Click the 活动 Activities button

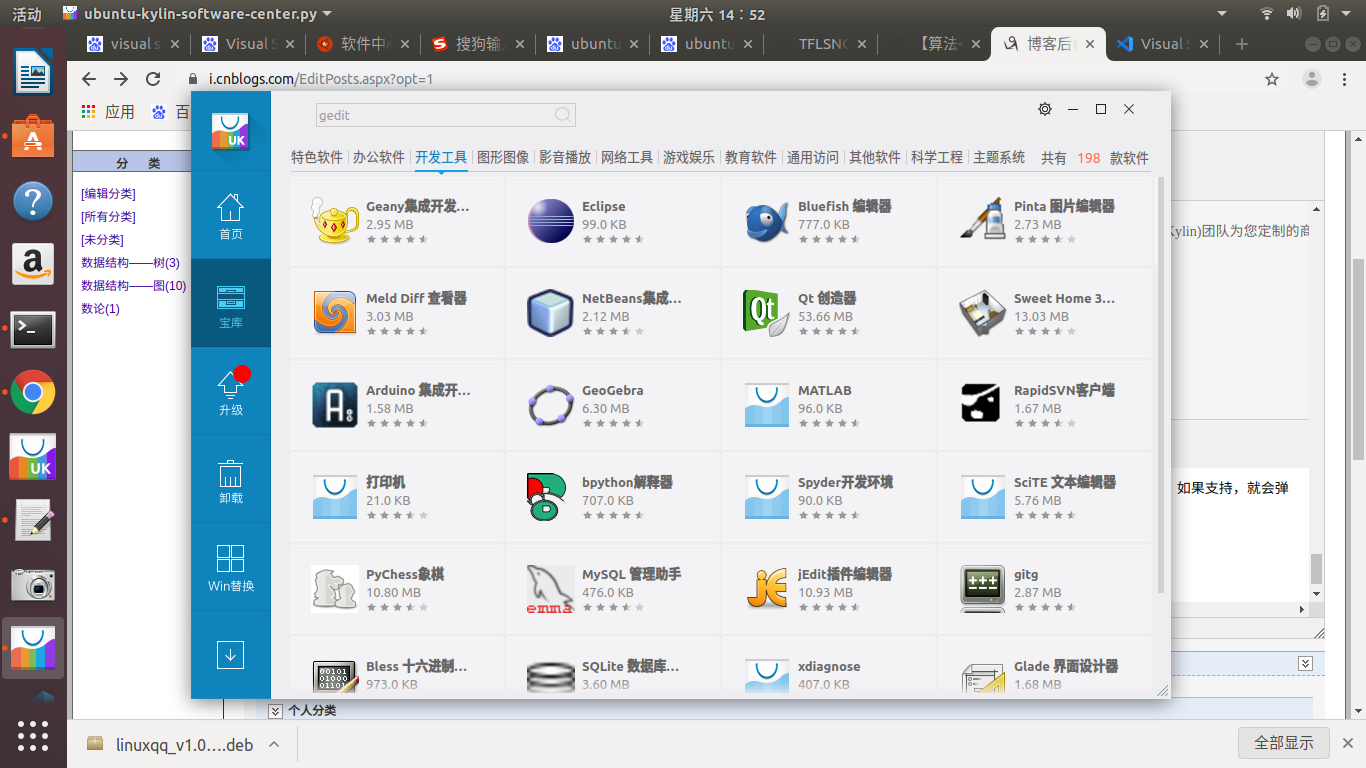coord(27,14)
